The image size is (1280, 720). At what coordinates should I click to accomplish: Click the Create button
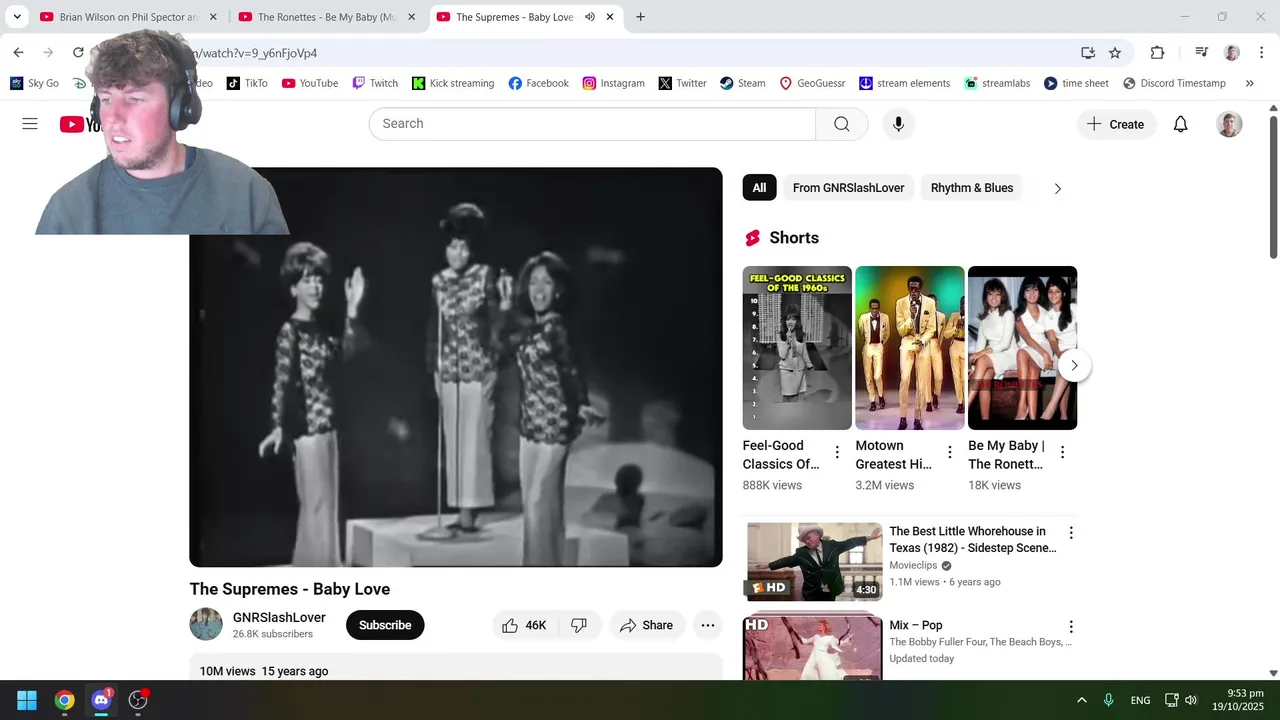pyautogui.click(x=1116, y=124)
